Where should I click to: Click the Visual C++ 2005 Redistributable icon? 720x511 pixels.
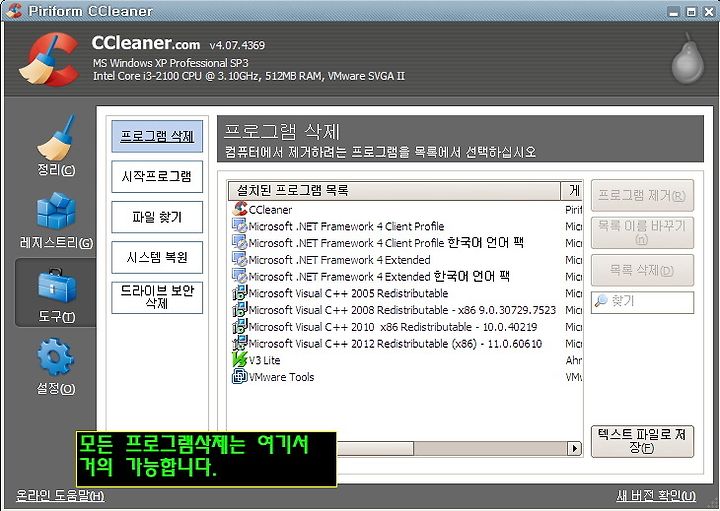[240, 293]
